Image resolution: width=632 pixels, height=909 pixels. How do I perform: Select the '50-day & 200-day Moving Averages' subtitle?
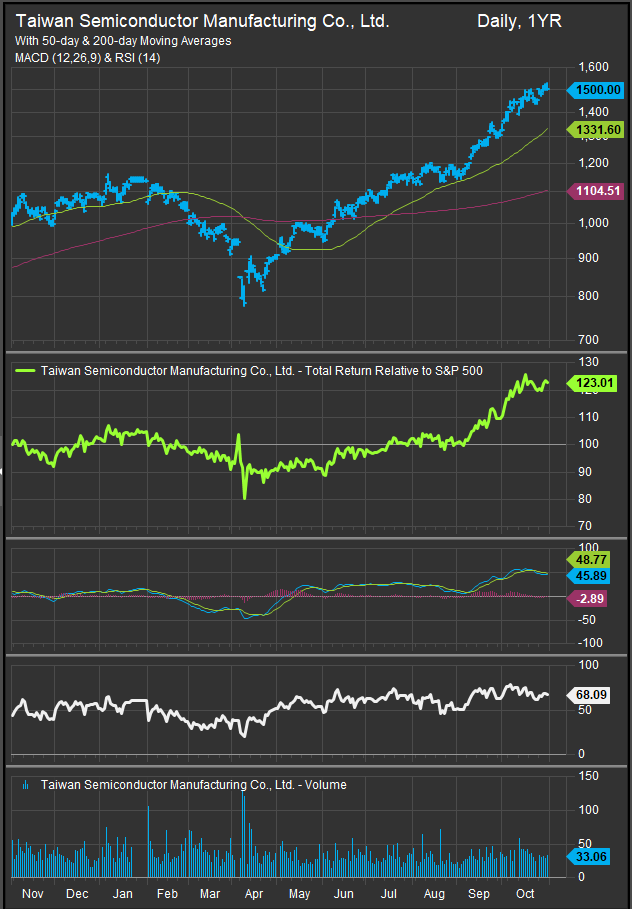[x=123, y=41]
